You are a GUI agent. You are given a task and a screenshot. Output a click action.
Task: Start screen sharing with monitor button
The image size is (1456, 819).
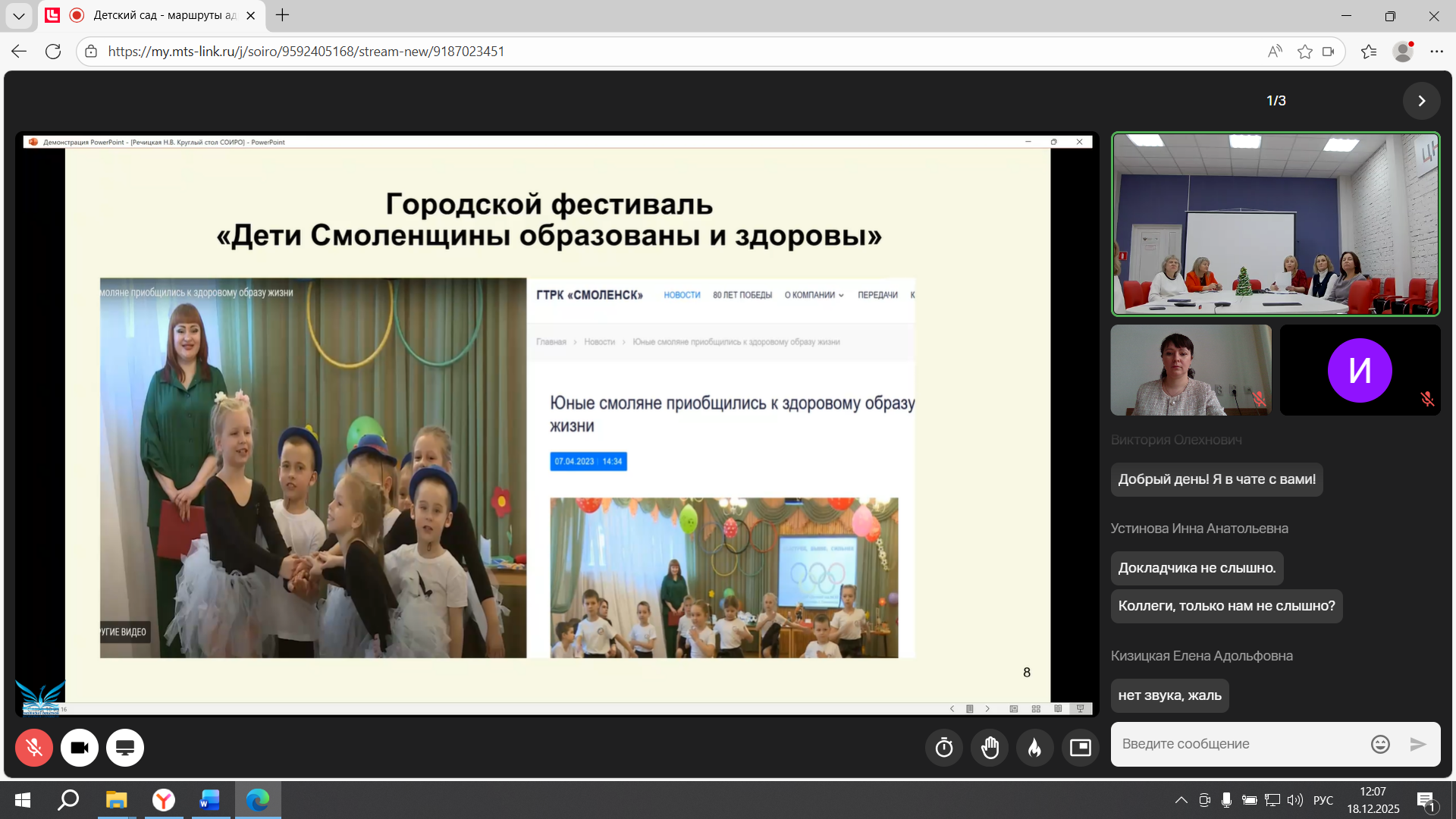tap(125, 748)
